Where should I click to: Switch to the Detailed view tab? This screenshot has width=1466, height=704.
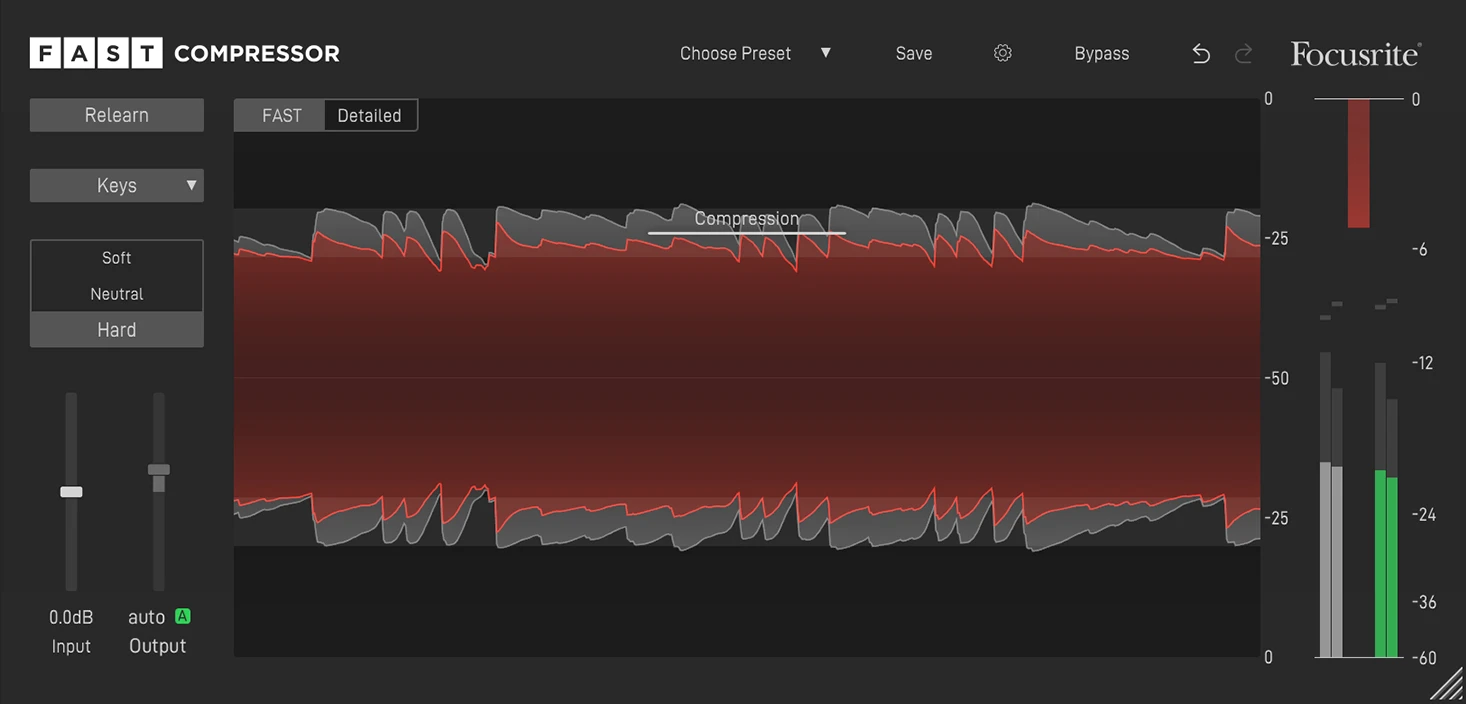370,115
